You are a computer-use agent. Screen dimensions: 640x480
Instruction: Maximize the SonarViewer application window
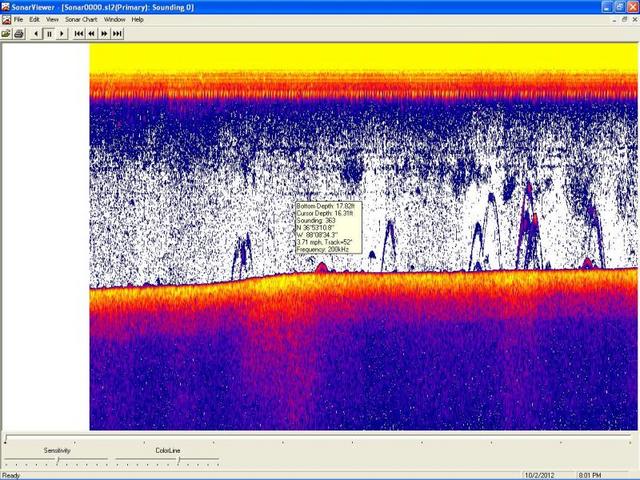[x=620, y=7]
